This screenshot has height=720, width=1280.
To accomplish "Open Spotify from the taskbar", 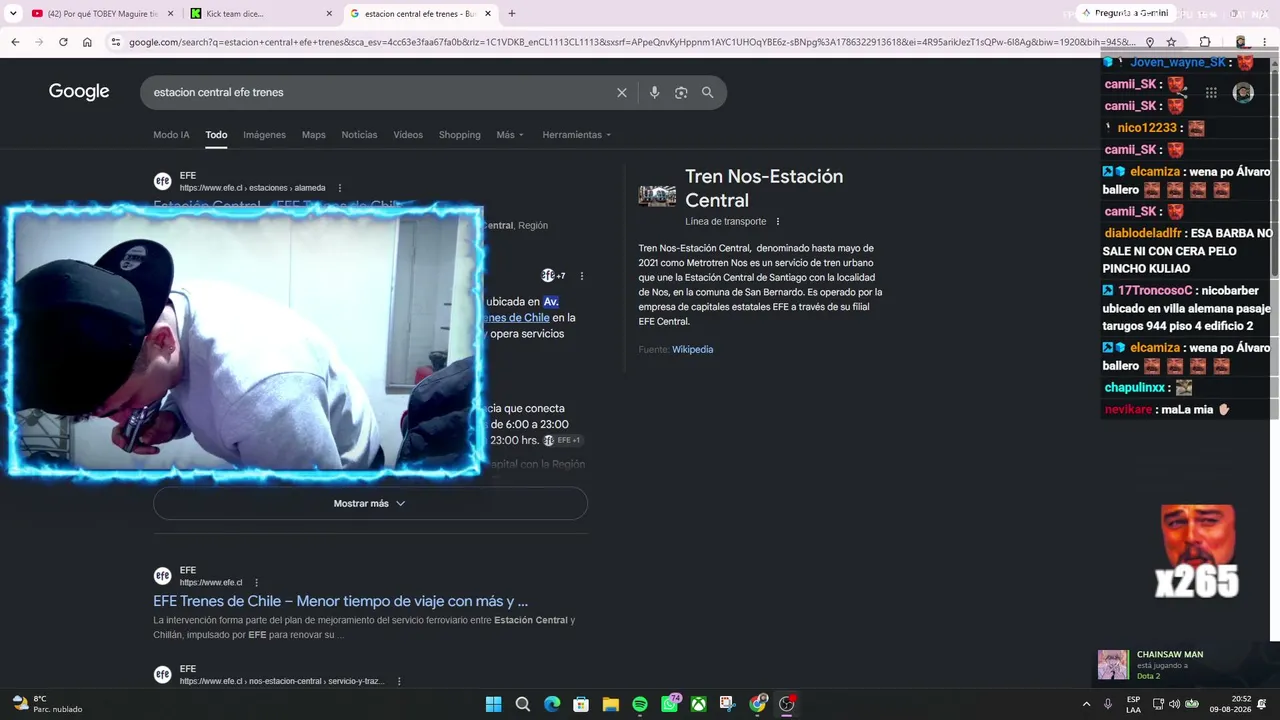I will [x=640, y=704].
